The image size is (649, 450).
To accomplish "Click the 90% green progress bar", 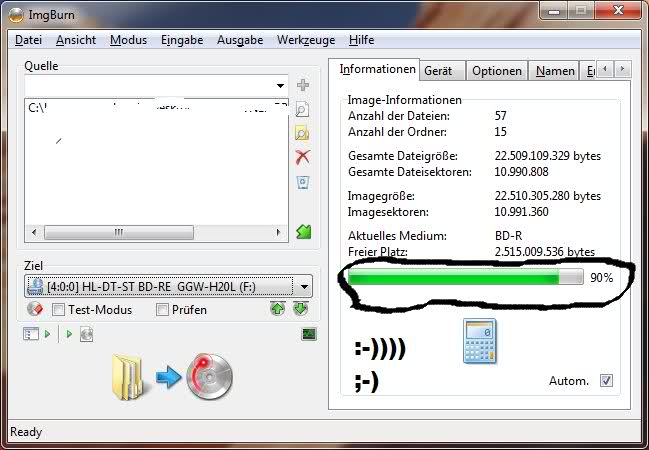I will point(466,277).
